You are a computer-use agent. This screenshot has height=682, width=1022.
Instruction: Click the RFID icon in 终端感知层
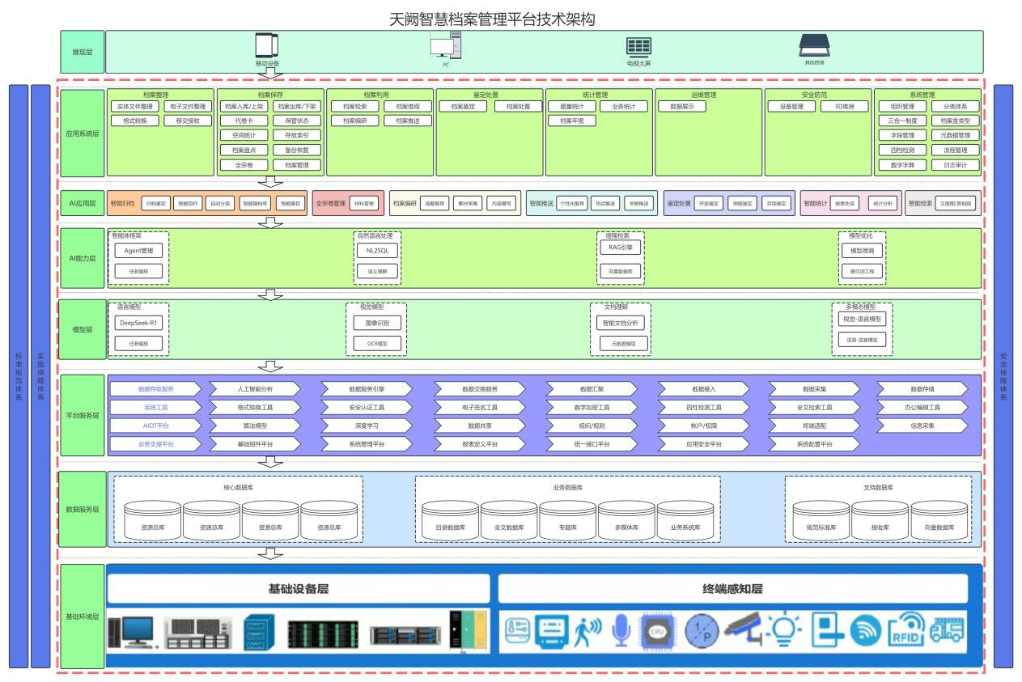point(905,629)
